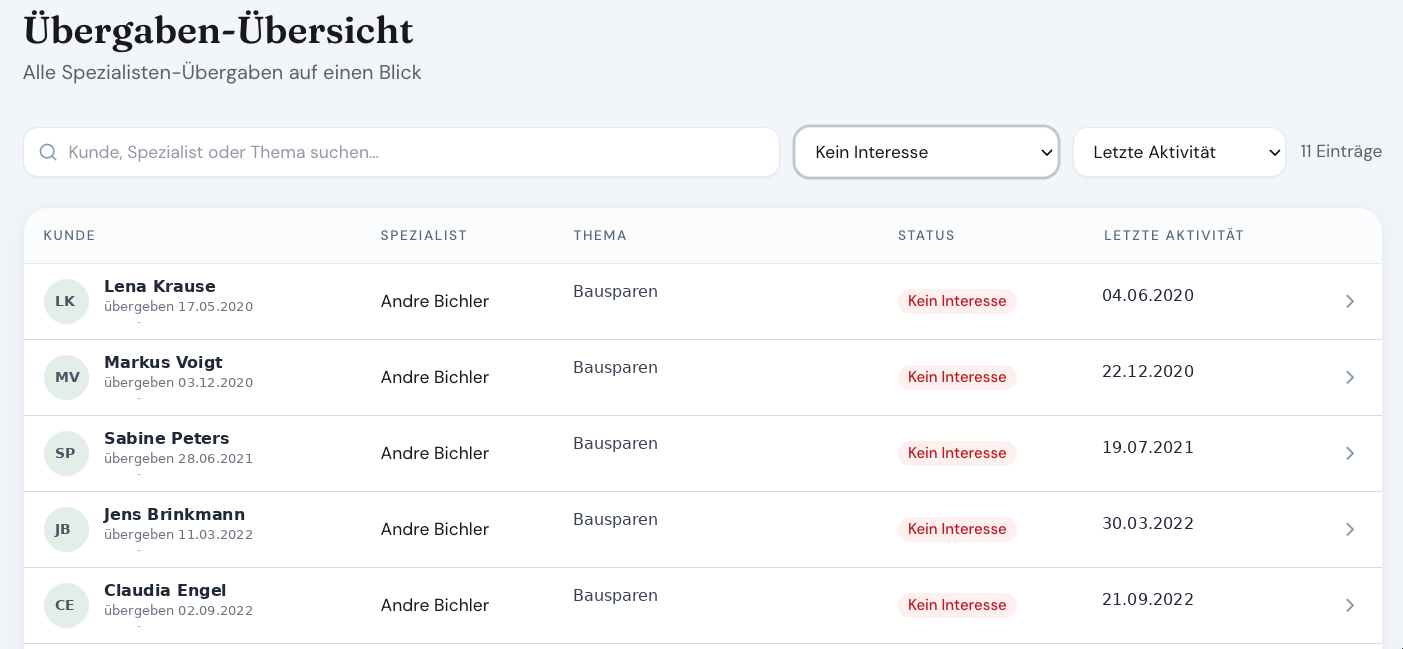
Task: Open the Kein Interesse status filter dropdown
Action: (926, 152)
